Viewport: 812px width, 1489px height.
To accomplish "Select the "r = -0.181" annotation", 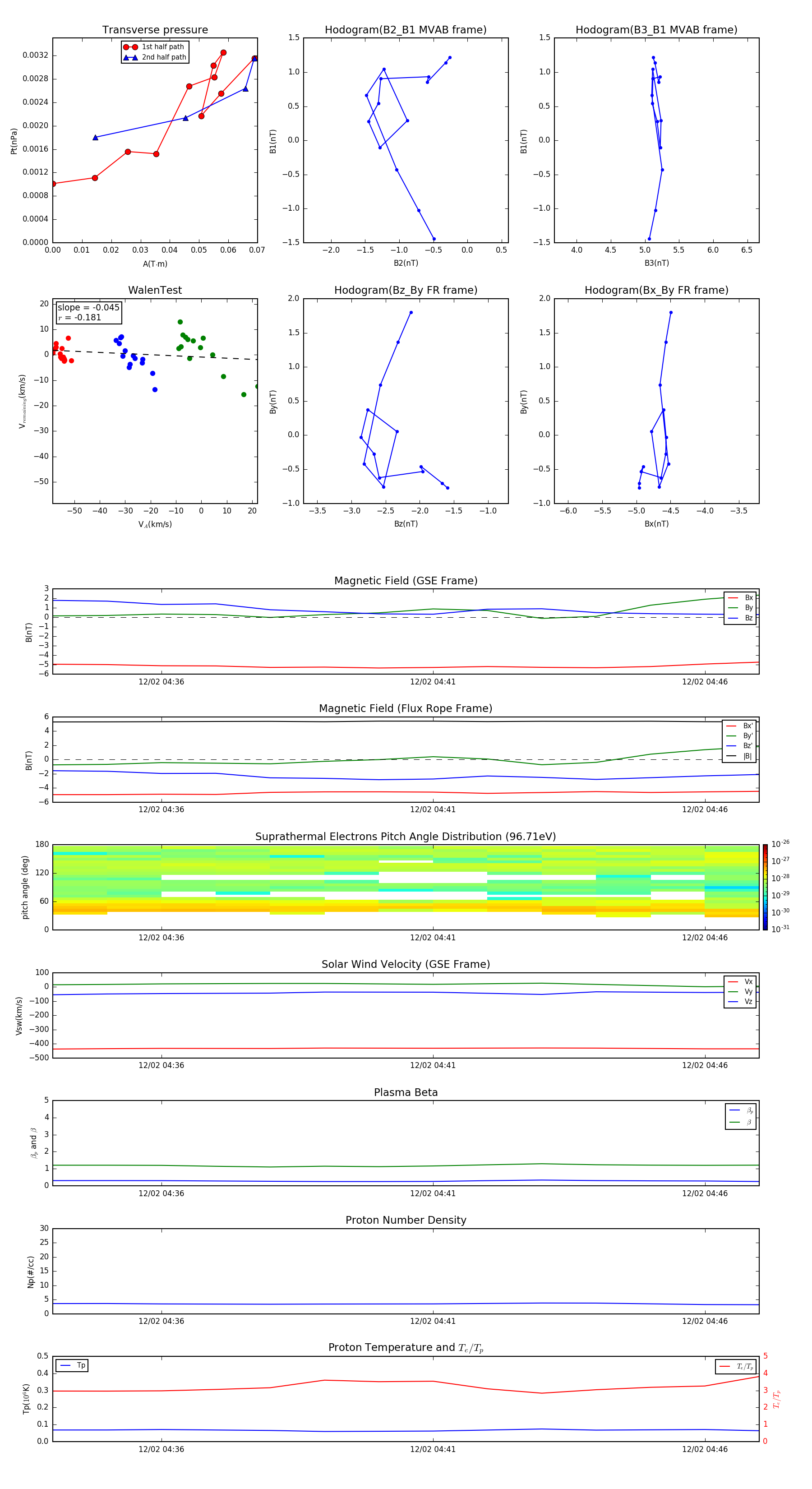I will tap(80, 317).
